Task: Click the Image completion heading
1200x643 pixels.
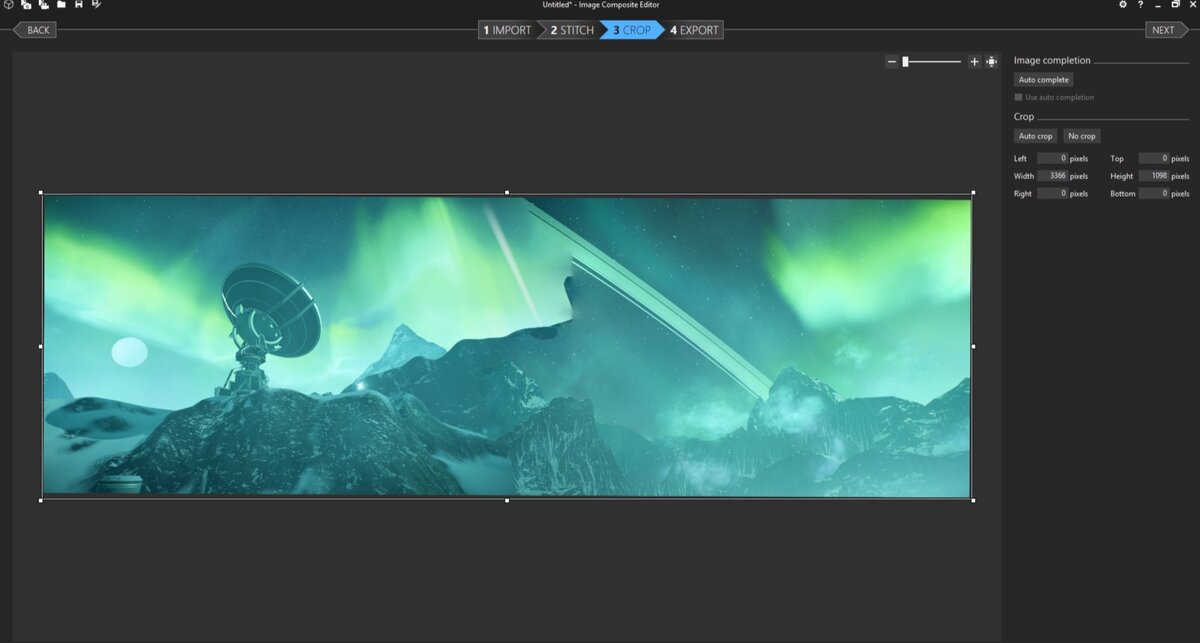Action: pos(1052,60)
